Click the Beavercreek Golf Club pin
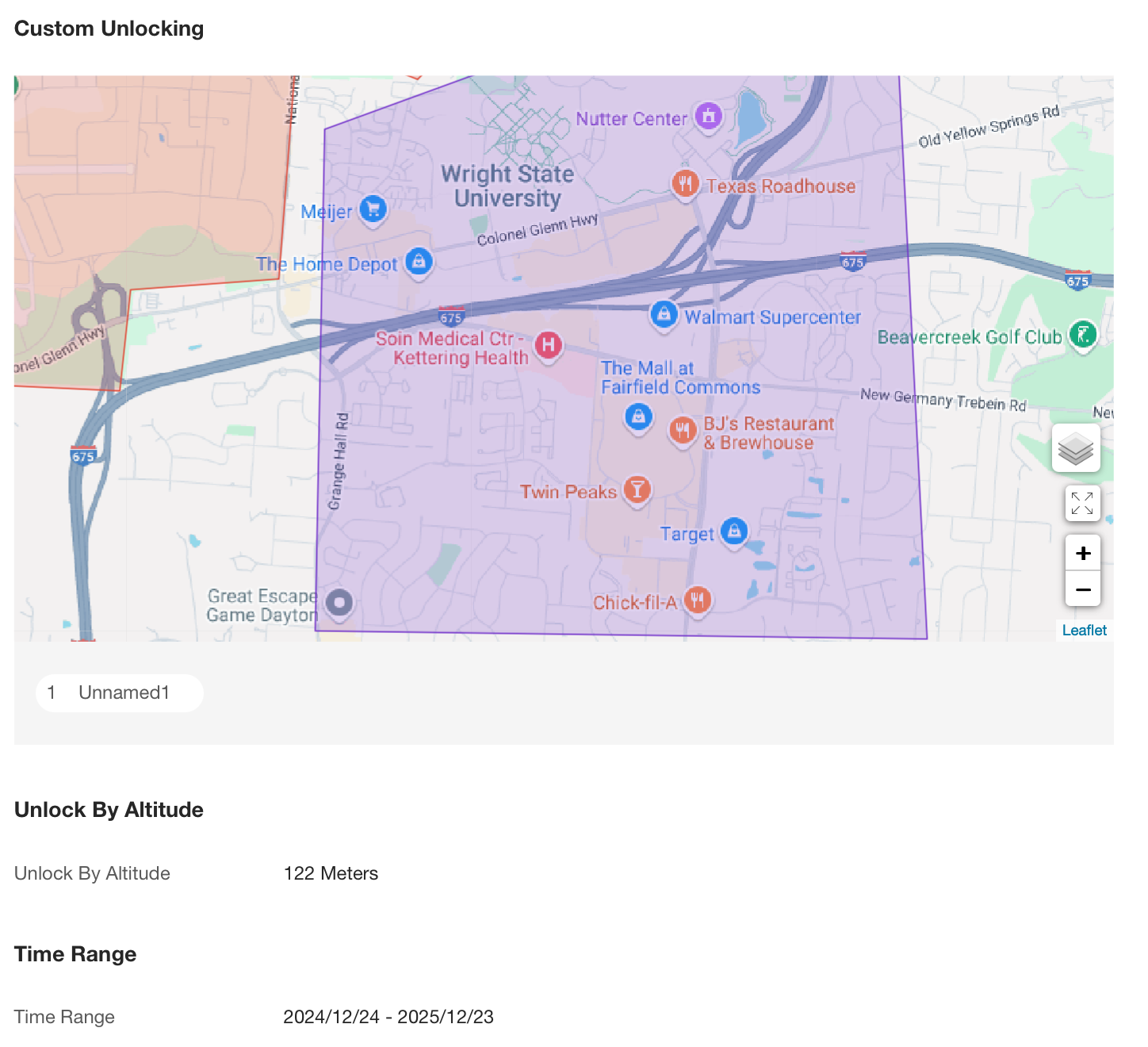Viewport: 1148px width, 1047px height. coord(1082,336)
